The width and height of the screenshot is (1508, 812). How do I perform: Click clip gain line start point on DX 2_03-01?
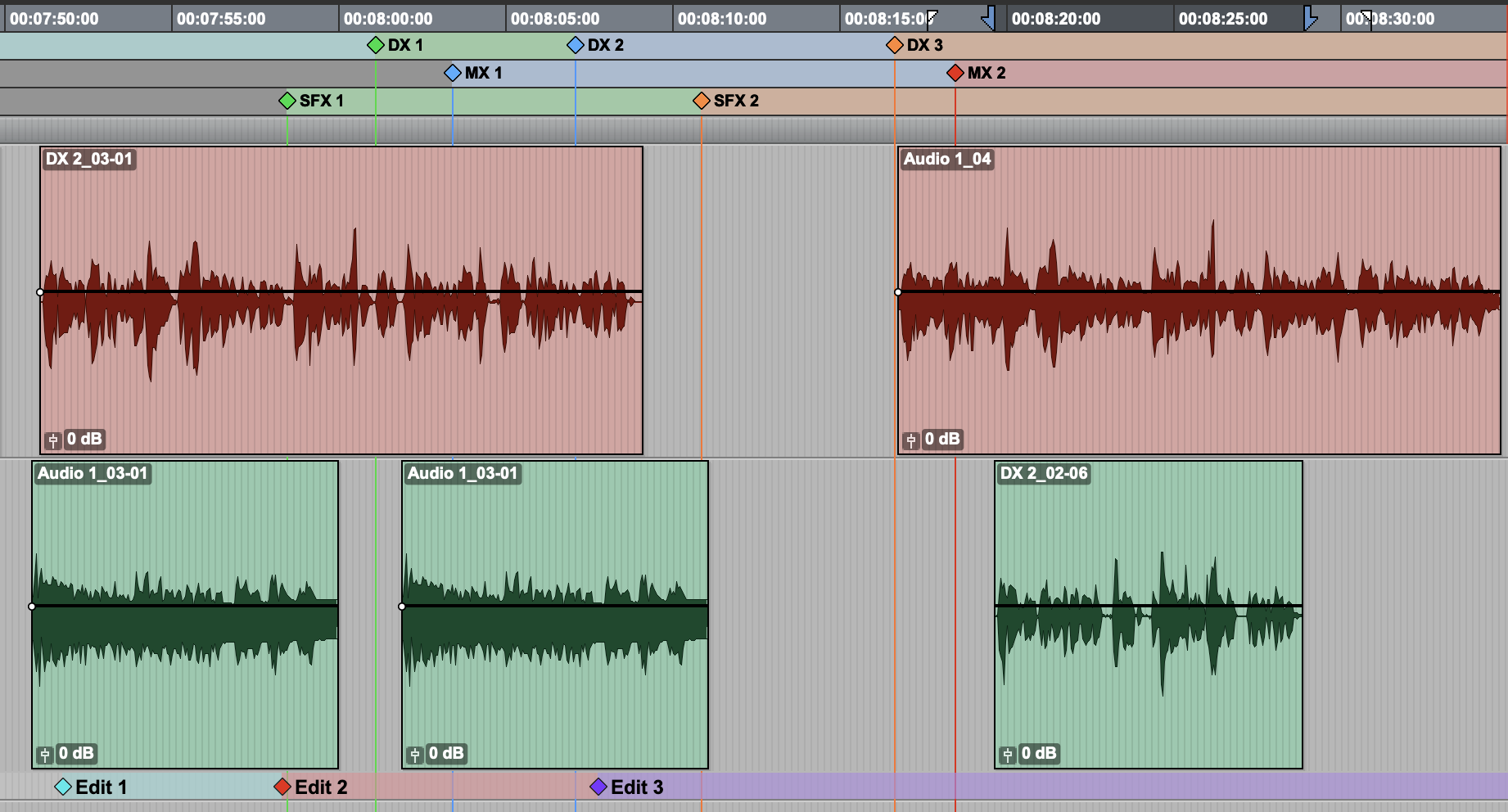40,292
